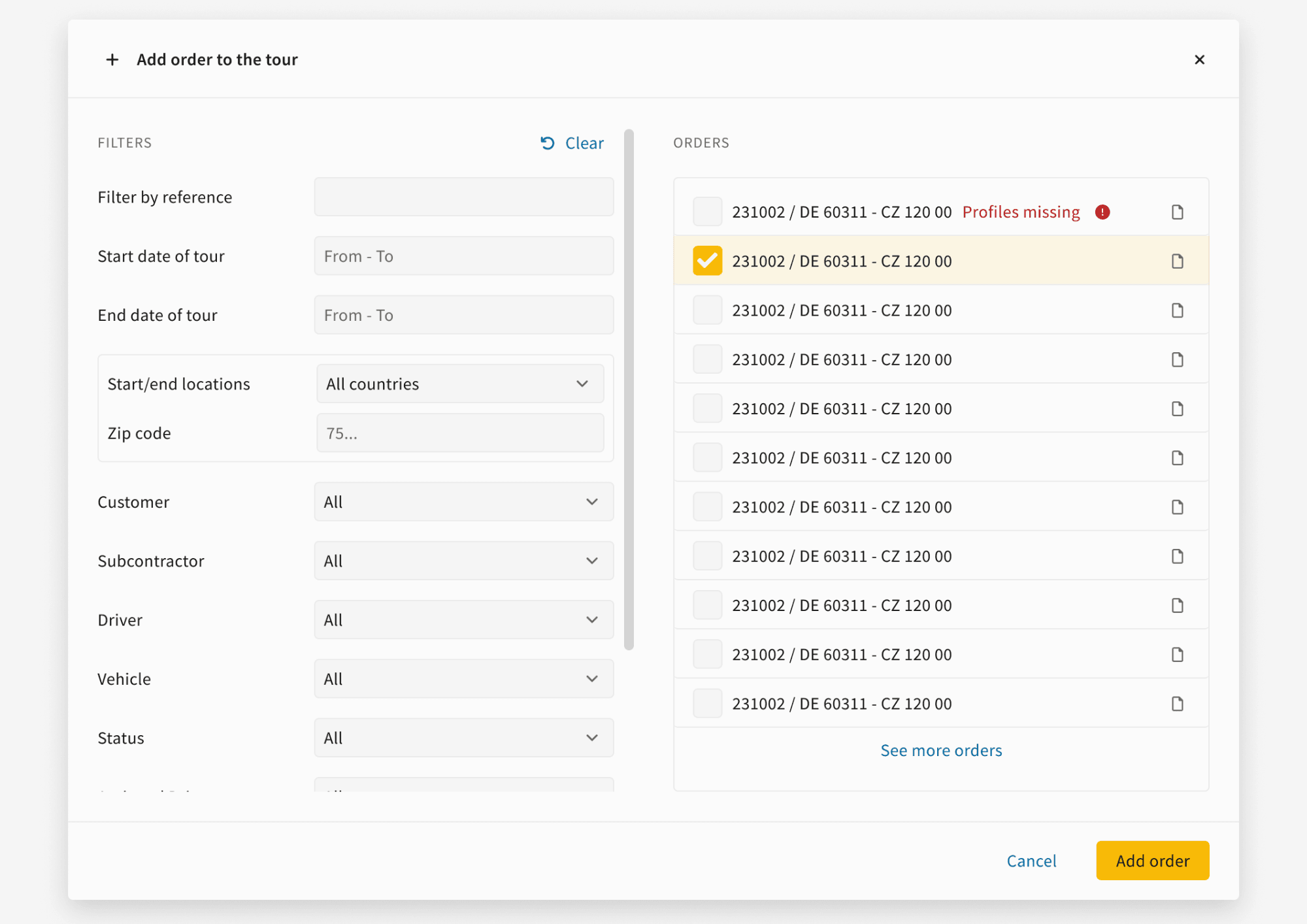Click the red error alert icon
Viewport: 1307px width, 924px height.
pyautogui.click(x=1102, y=212)
